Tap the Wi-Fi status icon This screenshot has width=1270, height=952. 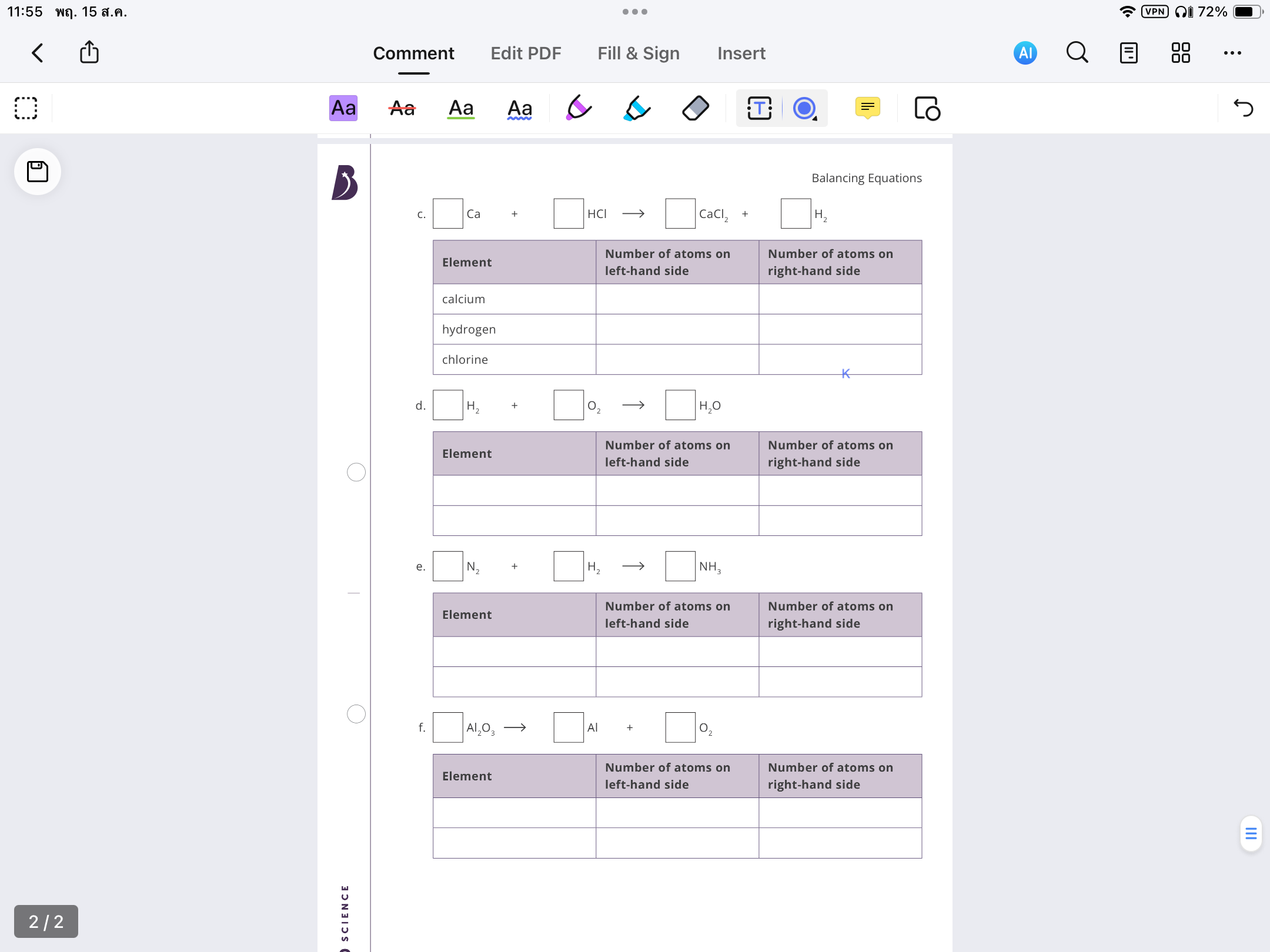tap(1127, 12)
